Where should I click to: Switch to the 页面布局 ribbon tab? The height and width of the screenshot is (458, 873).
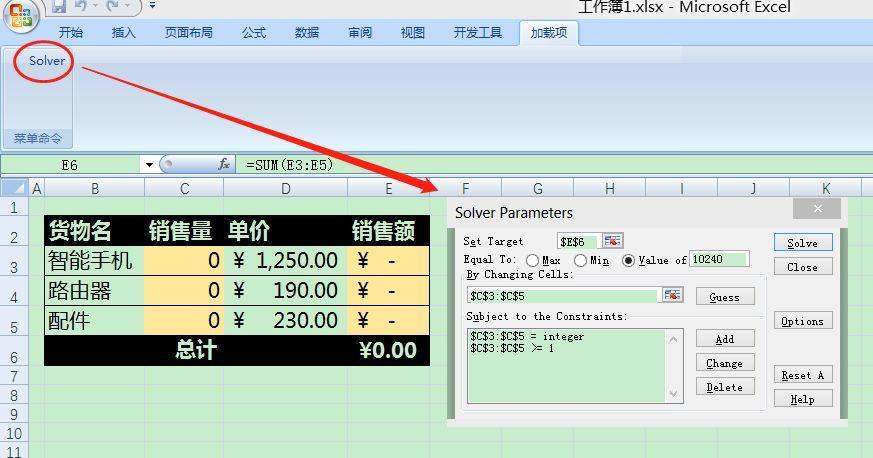click(x=189, y=33)
